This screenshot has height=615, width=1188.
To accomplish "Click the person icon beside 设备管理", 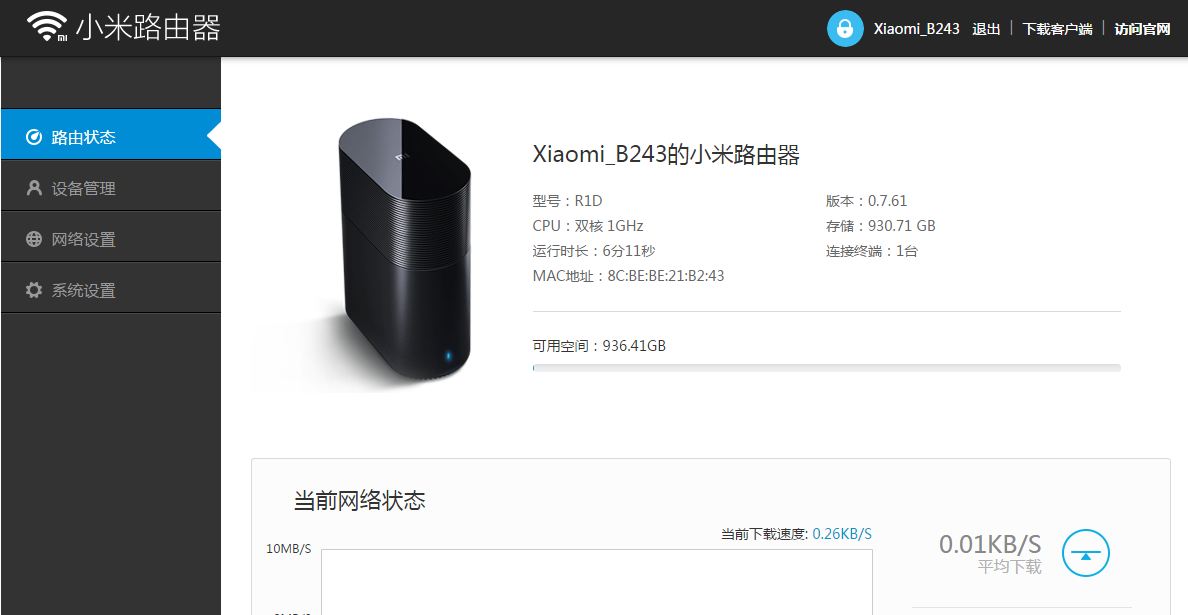I will [x=32, y=186].
